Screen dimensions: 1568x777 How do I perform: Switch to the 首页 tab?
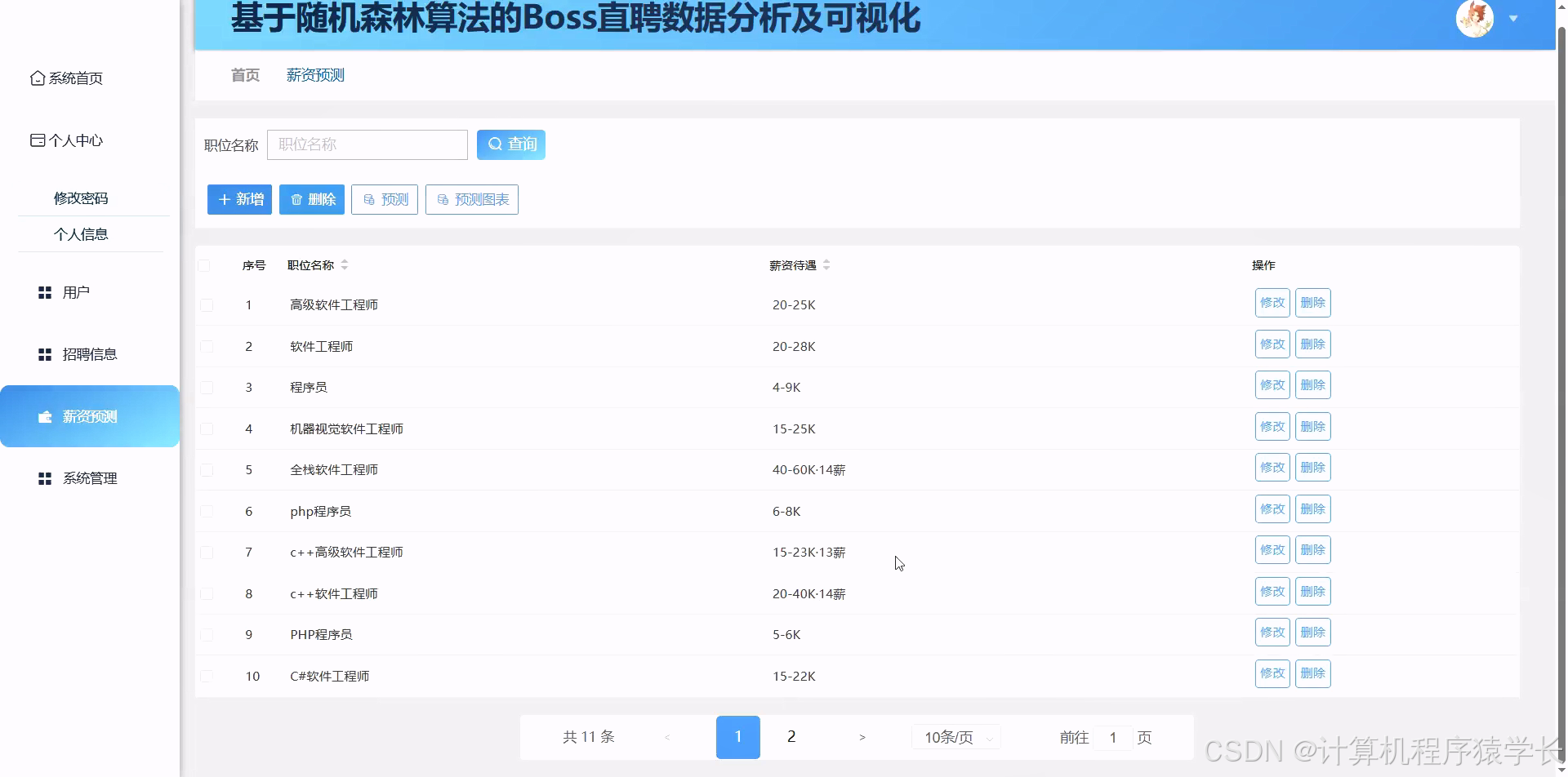coord(244,75)
